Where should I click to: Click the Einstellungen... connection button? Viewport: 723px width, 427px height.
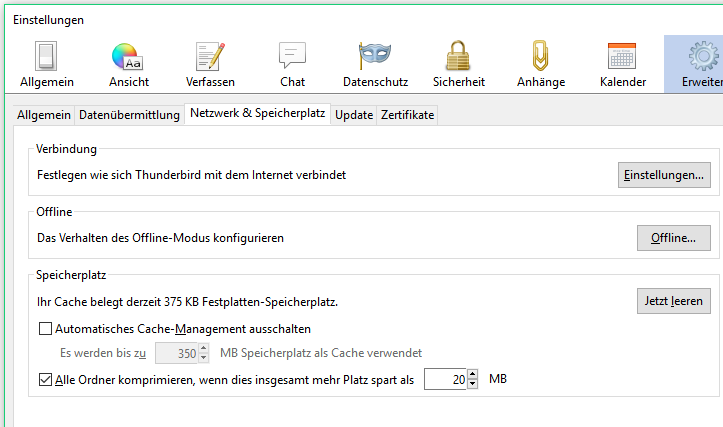coord(664,175)
